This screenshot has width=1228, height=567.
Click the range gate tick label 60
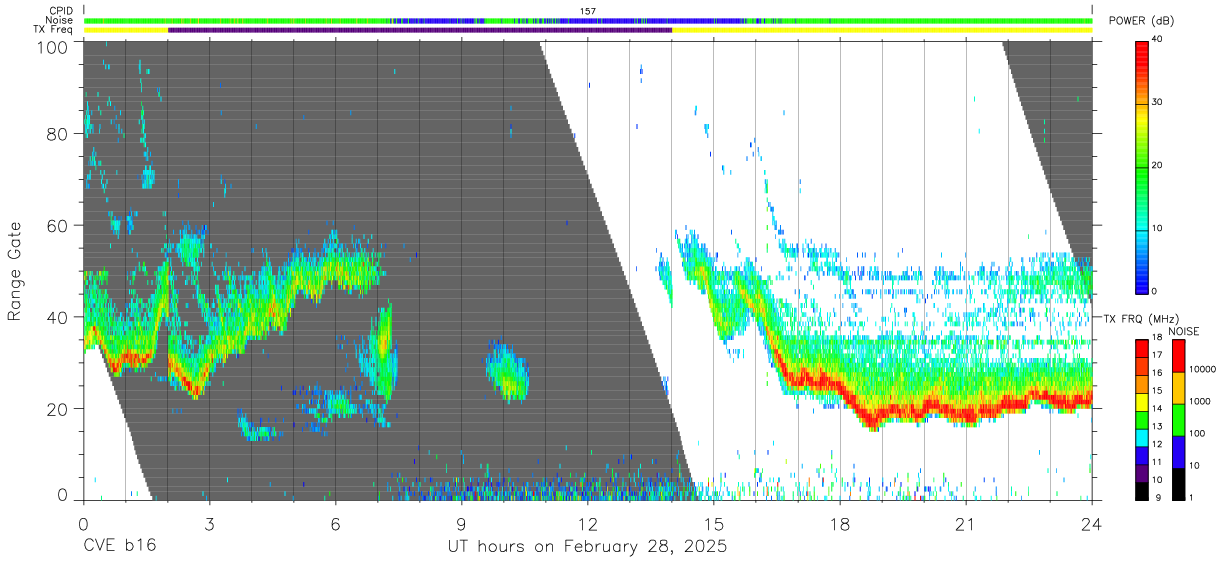(59, 226)
